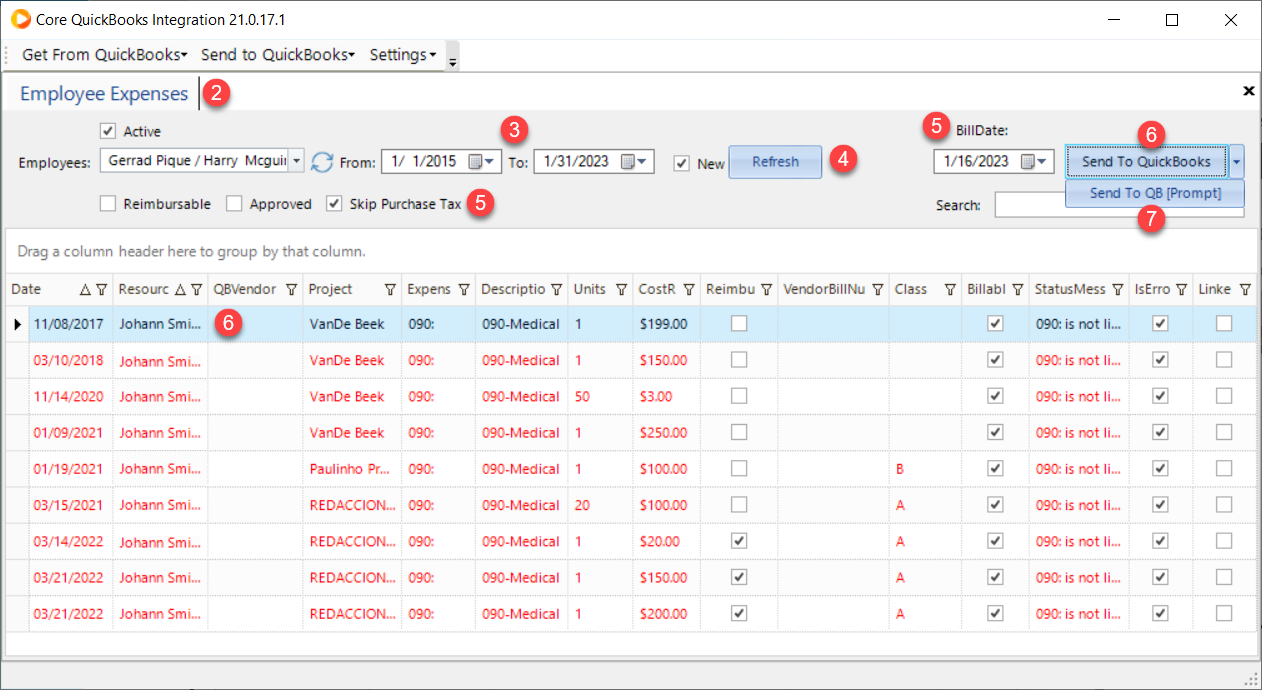Click the filter icon on StatusMessage column
This screenshot has width=1262, height=690.
coord(1119,289)
